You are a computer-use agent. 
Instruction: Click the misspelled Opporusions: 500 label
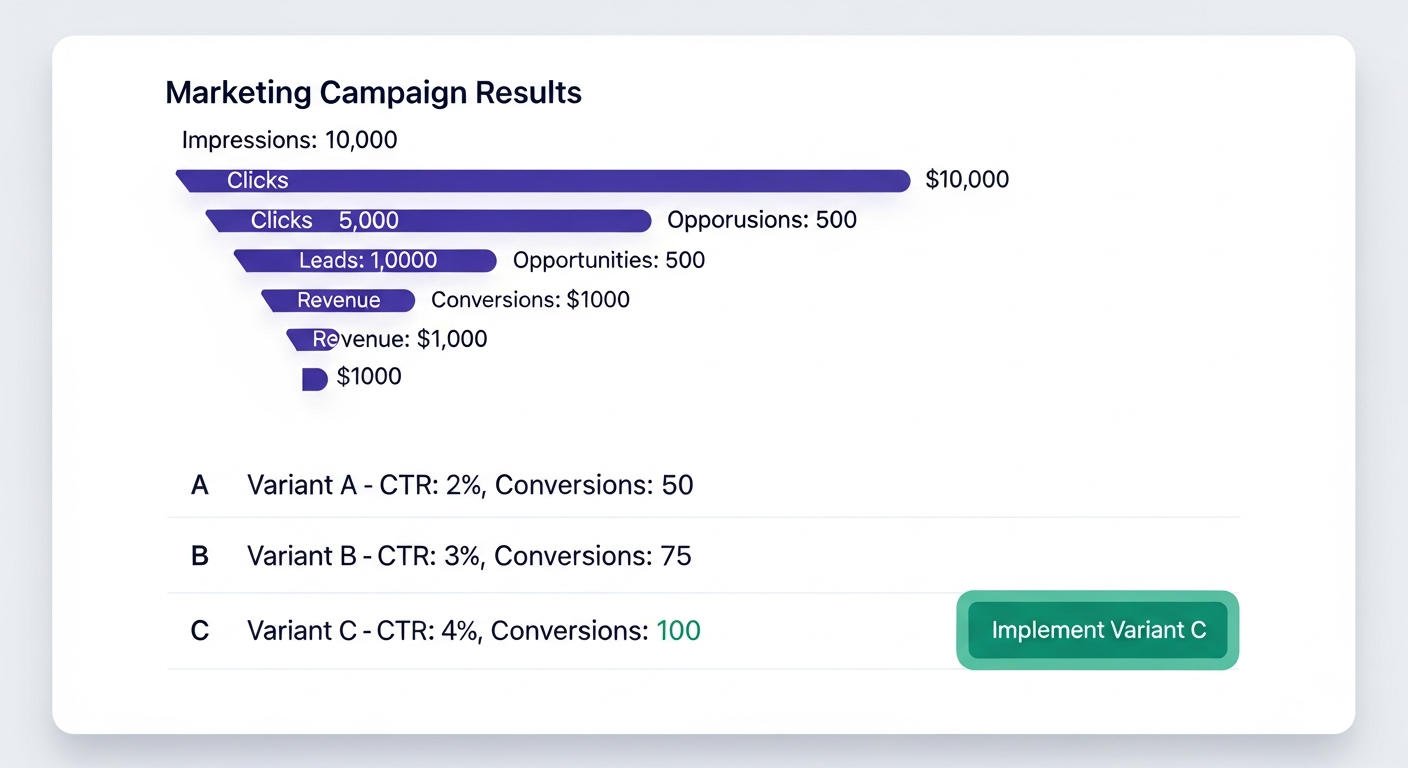[x=762, y=220]
